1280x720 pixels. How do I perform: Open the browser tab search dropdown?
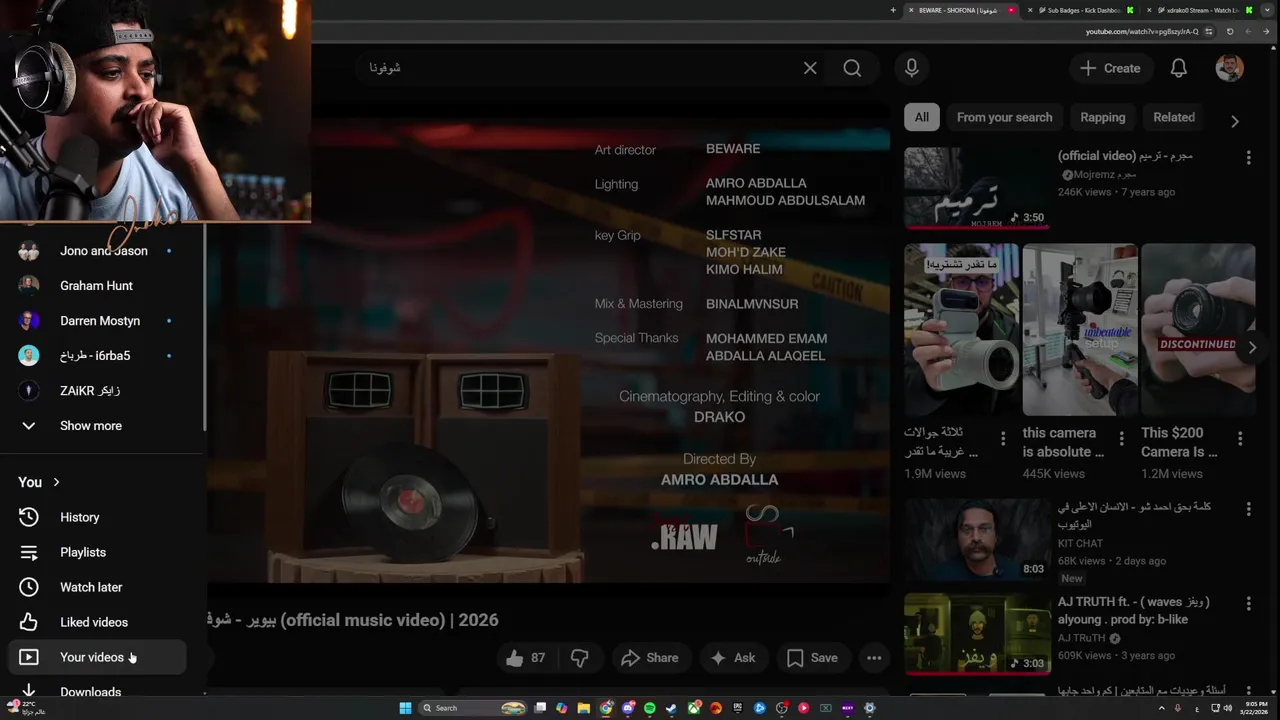point(1267,10)
